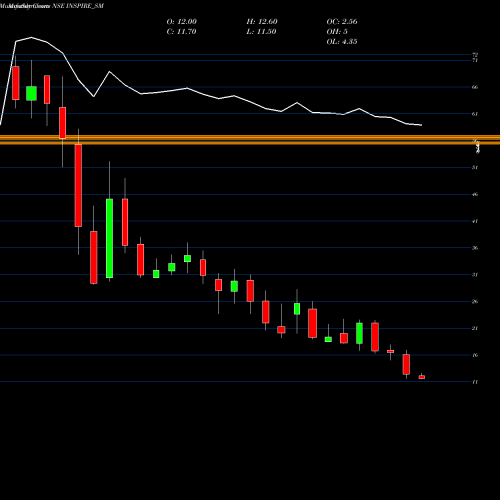Click the 46 price axis label
The image size is (500, 500).
(475, 194)
